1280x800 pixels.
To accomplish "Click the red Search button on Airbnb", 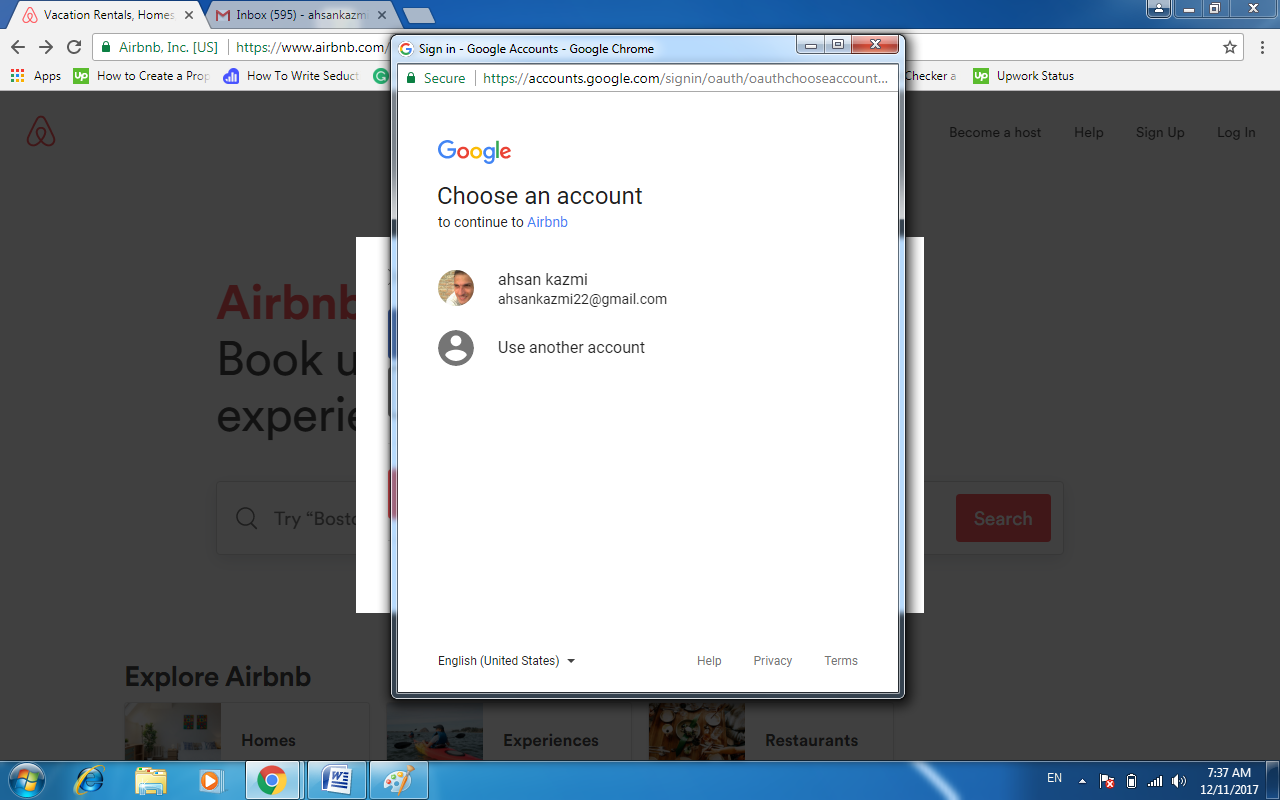I will 1003,518.
